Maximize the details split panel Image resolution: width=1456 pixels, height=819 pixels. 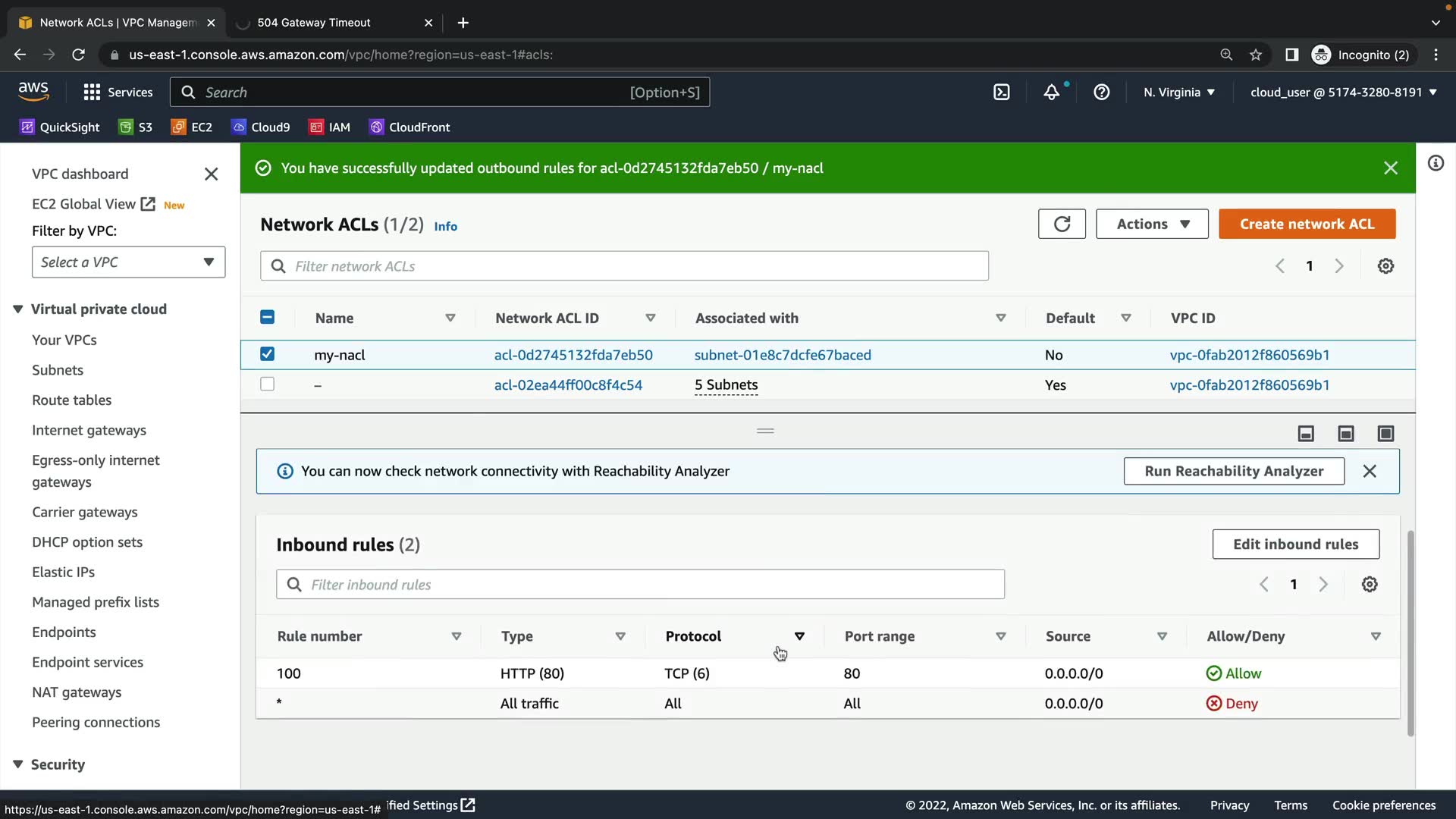pyautogui.click(x=1385, y=434)
